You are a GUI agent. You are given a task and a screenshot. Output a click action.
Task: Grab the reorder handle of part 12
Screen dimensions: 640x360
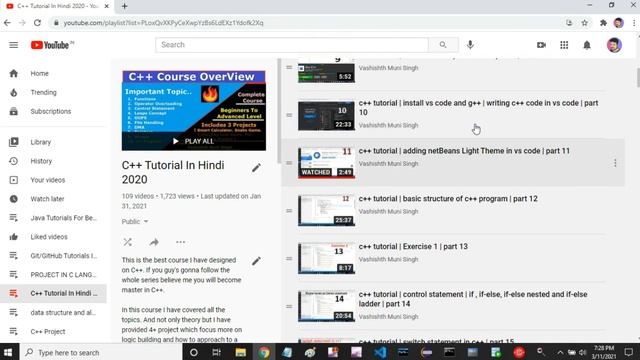coord(289,211)
